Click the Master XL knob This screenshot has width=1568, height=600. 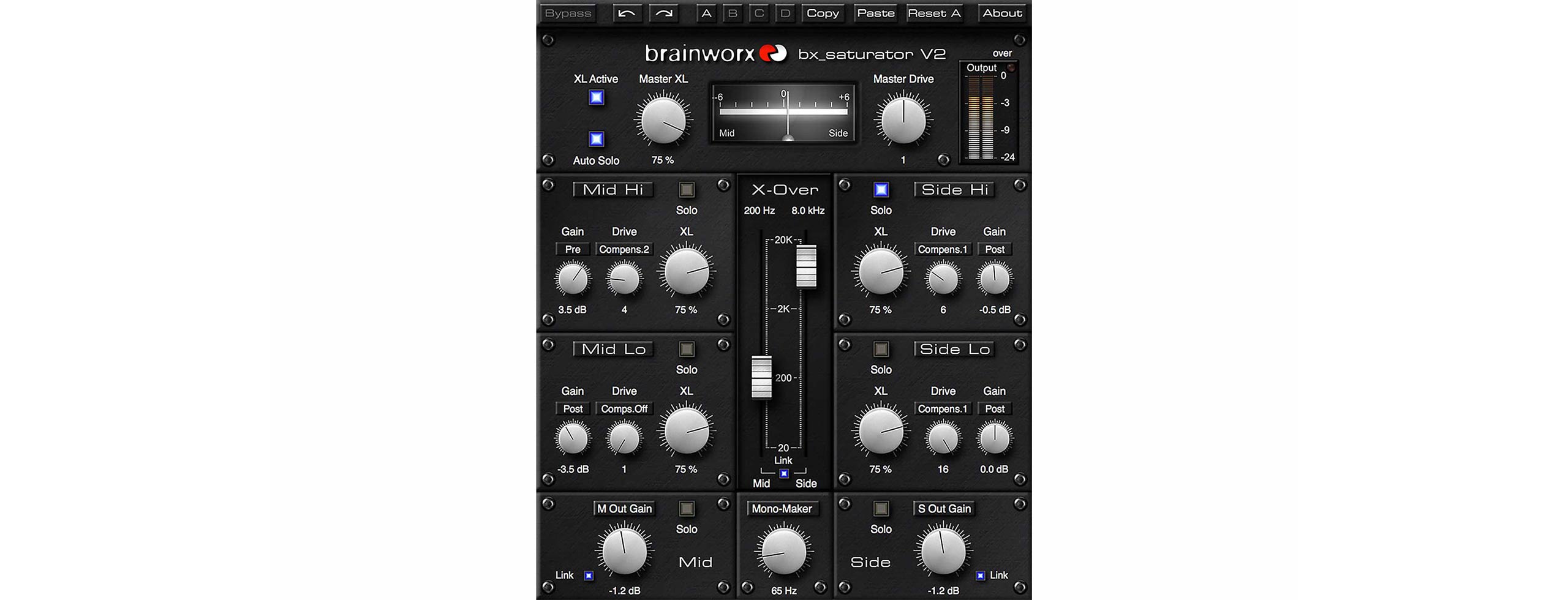(663, 120)
